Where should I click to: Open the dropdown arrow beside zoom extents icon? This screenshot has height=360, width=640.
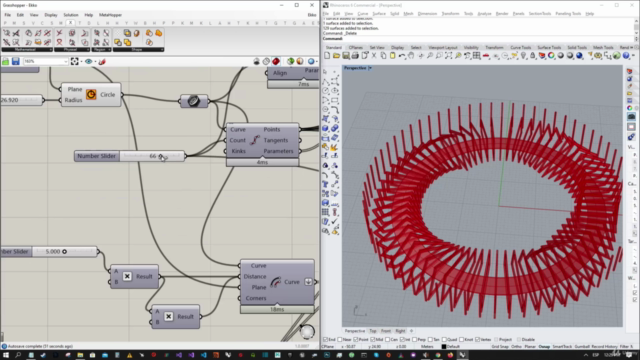[81, 61]
